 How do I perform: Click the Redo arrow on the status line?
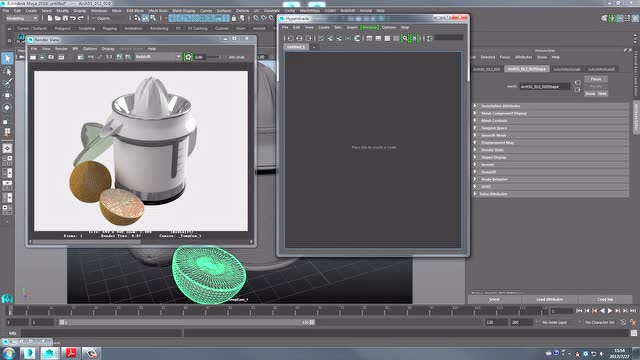[x=81, y=18]
